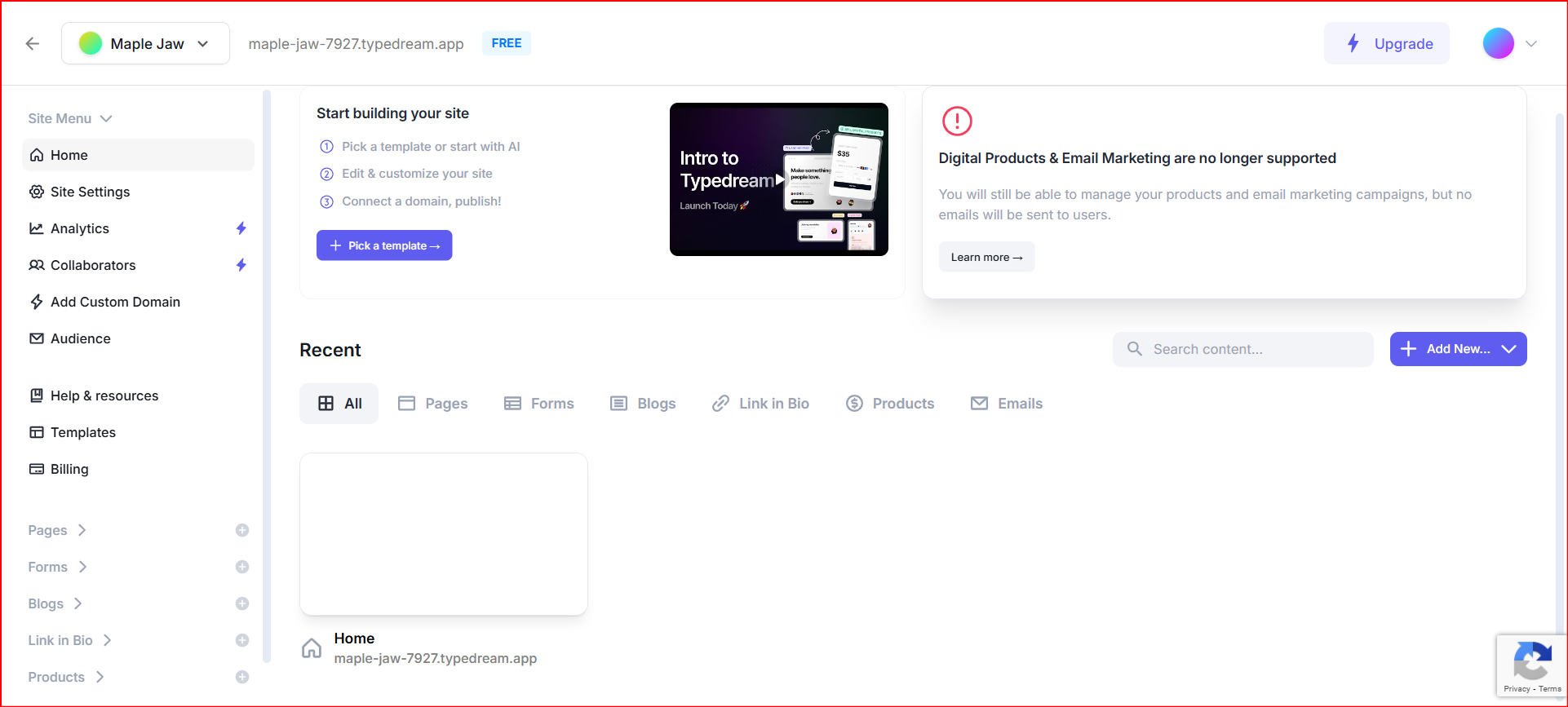Click the home icon beside Home page entry
Viewport: 1568px width, 707px height.
(x=312, y=648)
